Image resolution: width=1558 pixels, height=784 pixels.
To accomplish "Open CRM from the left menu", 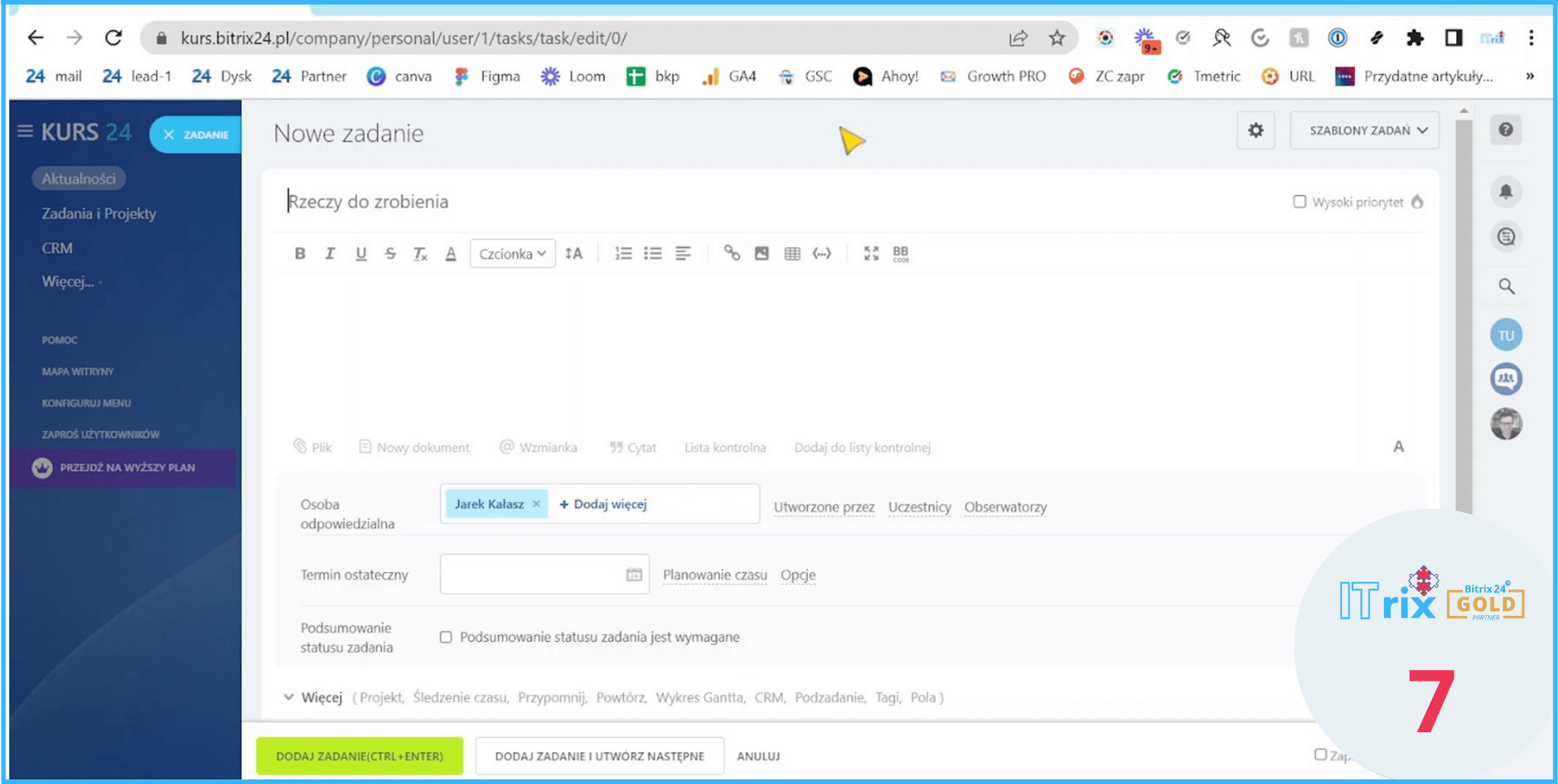I will [x=57, y=248].
